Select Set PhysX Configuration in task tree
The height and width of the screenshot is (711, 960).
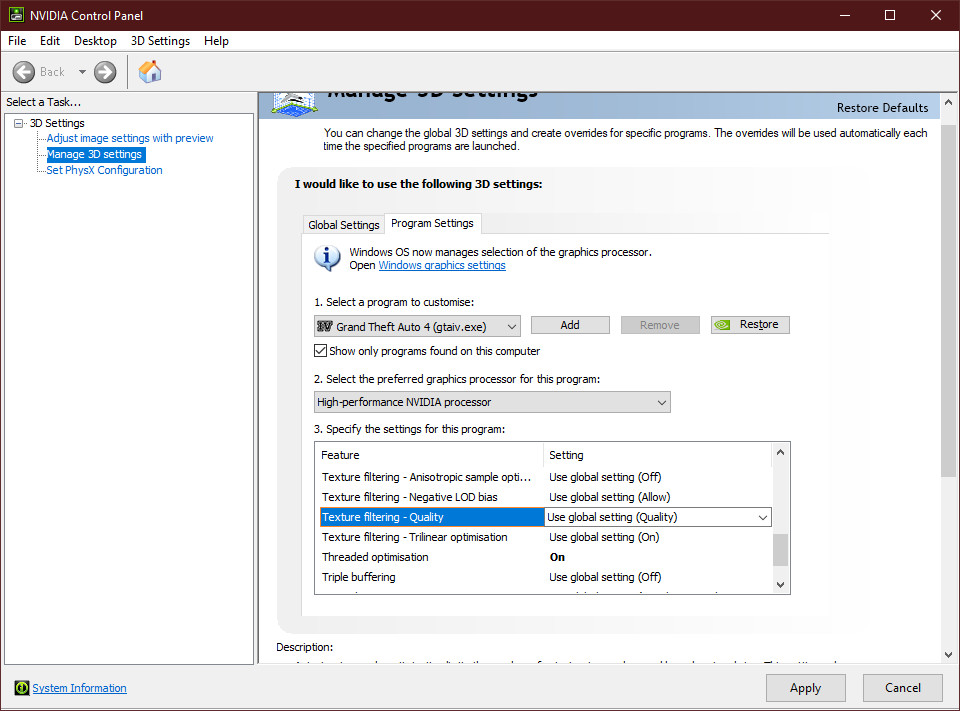click(x=104, y=170)
